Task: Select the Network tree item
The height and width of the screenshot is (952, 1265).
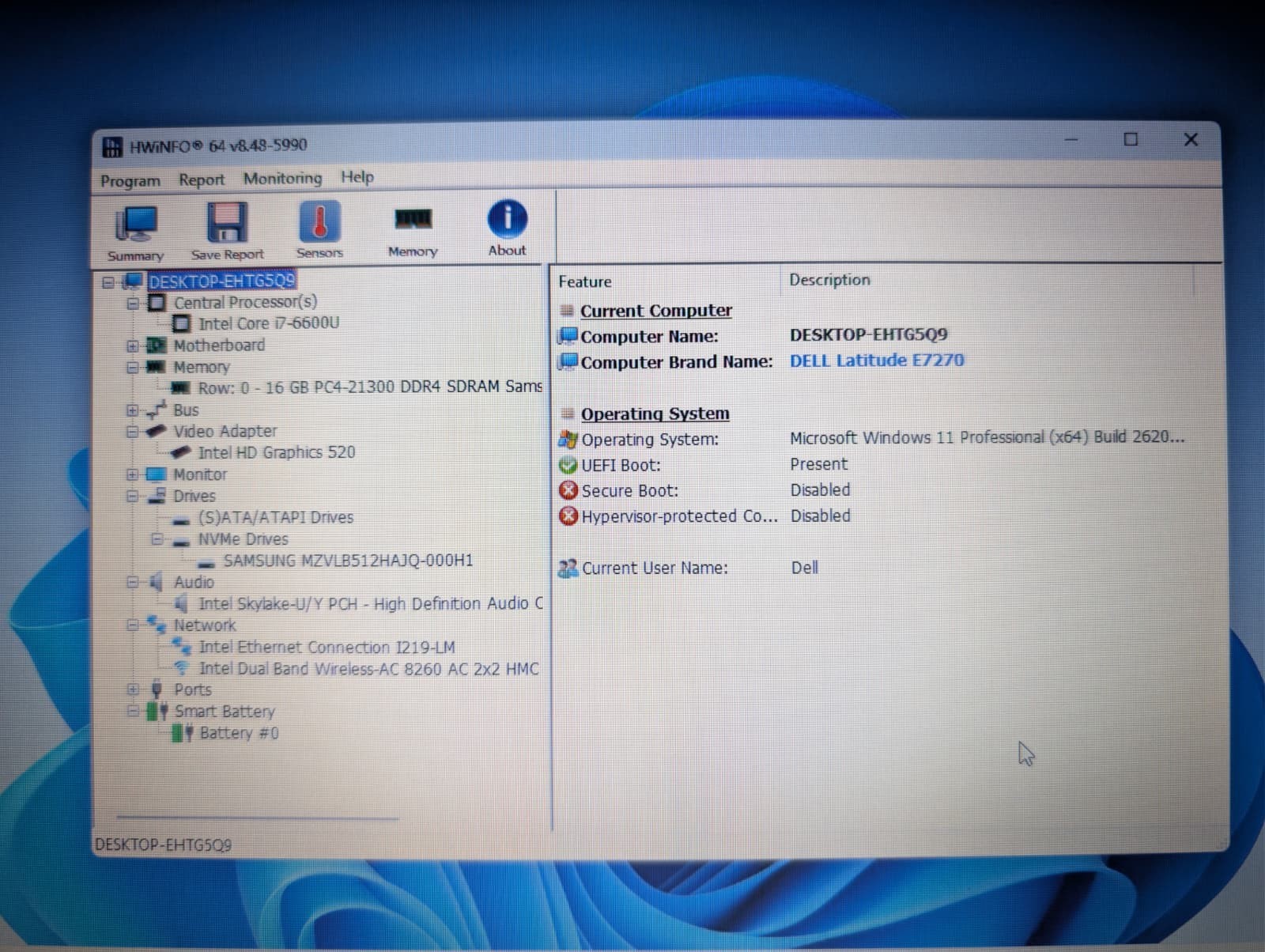Action: 205,625
